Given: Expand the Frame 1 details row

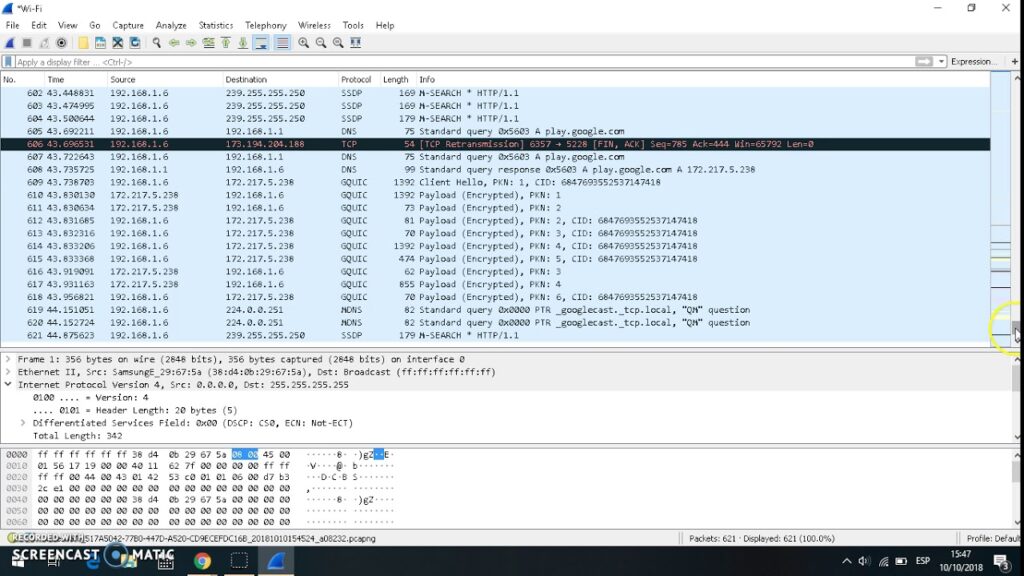Looking at the screenshot, I should (x=8, y=359).
